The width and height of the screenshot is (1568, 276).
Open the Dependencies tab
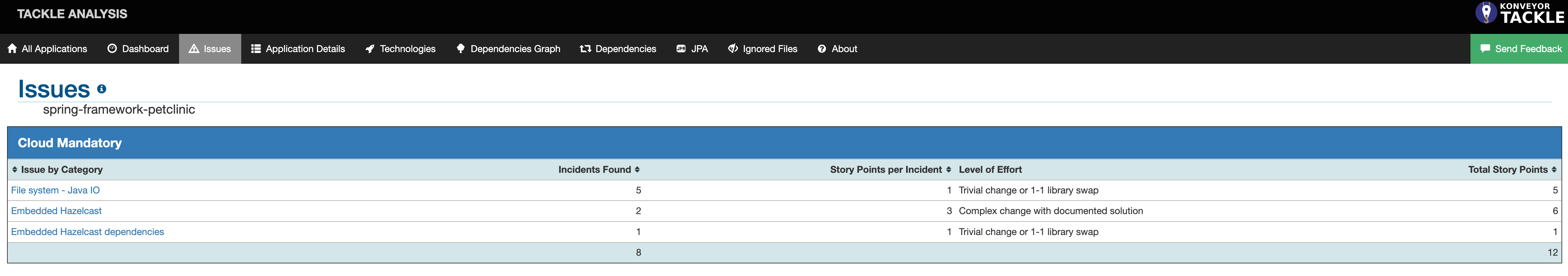pyautogui.click(x=618, y=49)
